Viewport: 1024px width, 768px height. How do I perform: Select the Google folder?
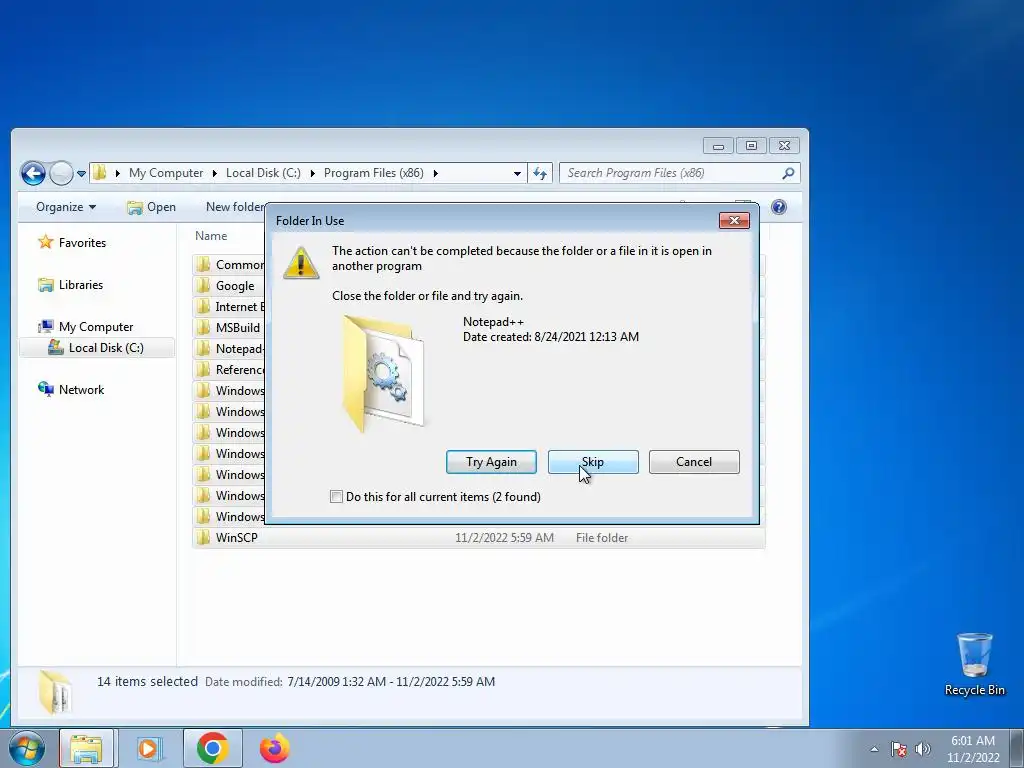[x=235, y=286]
